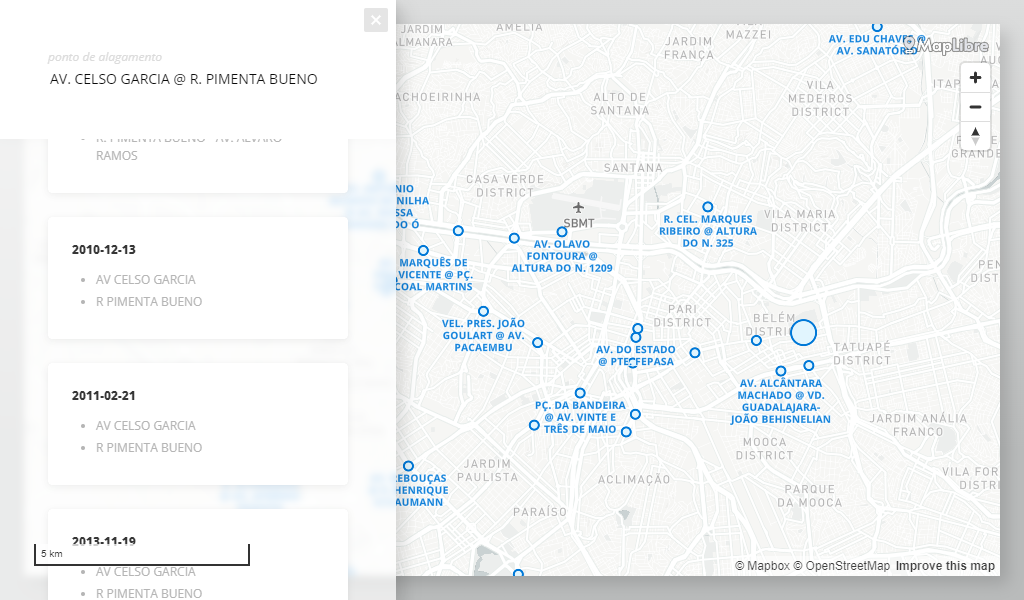
Task: Zoom out on the map
Action: [975, 106]
